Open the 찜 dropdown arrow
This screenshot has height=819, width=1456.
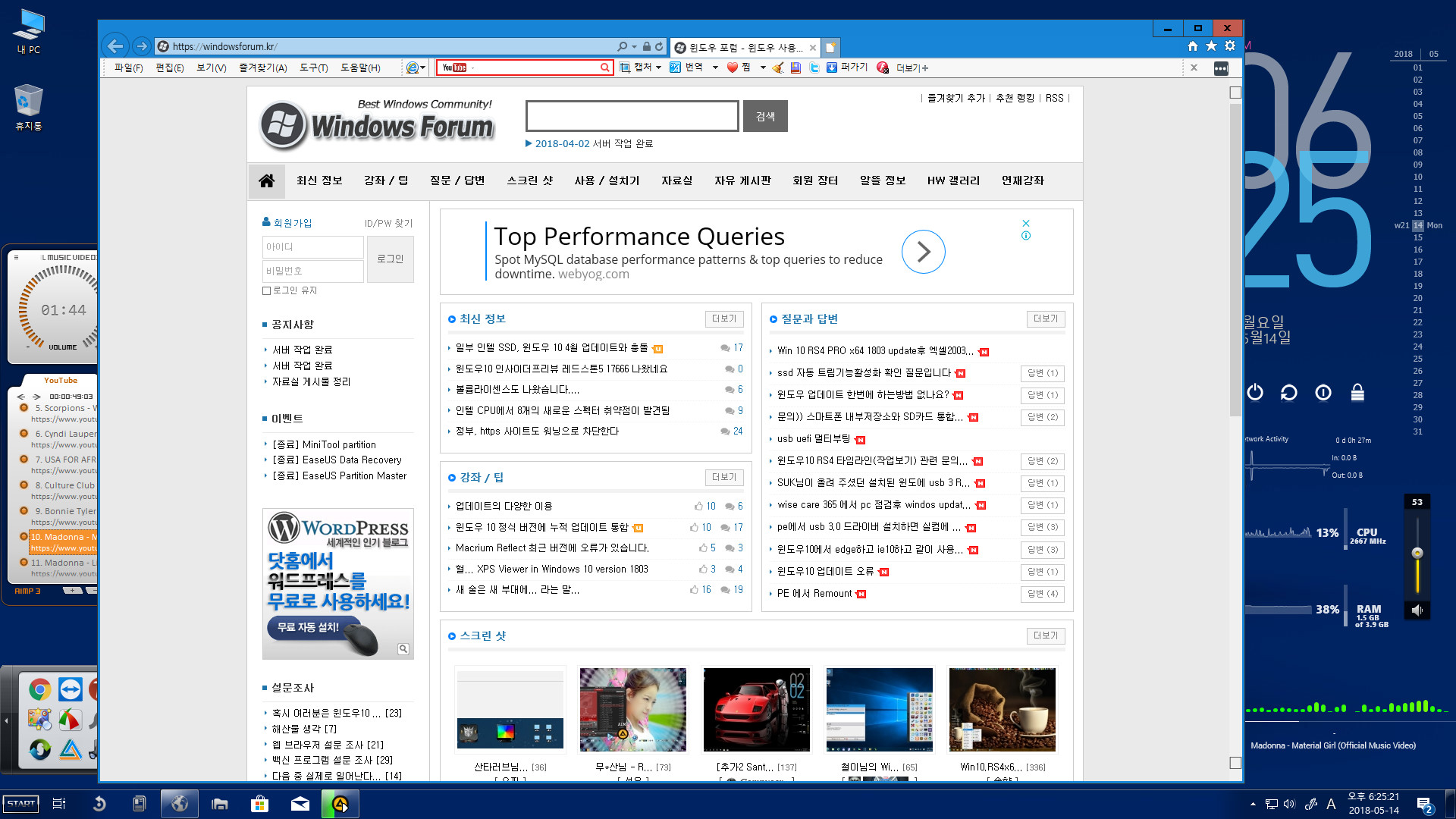[762, 67]
